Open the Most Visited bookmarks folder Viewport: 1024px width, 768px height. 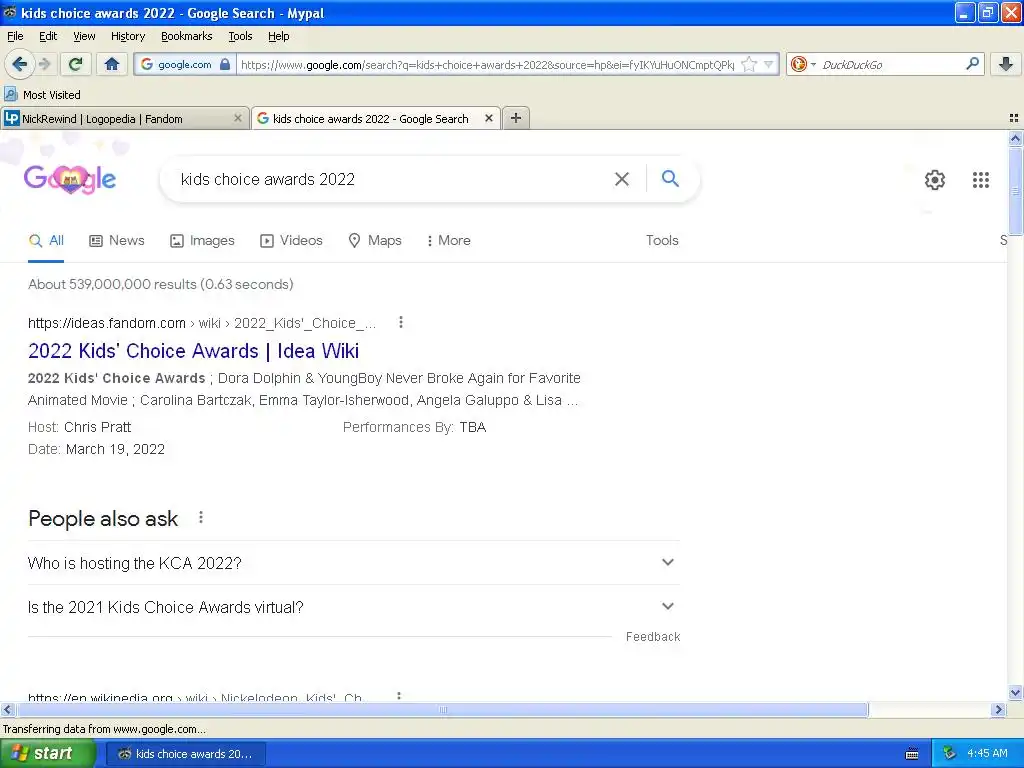point(42,95)
